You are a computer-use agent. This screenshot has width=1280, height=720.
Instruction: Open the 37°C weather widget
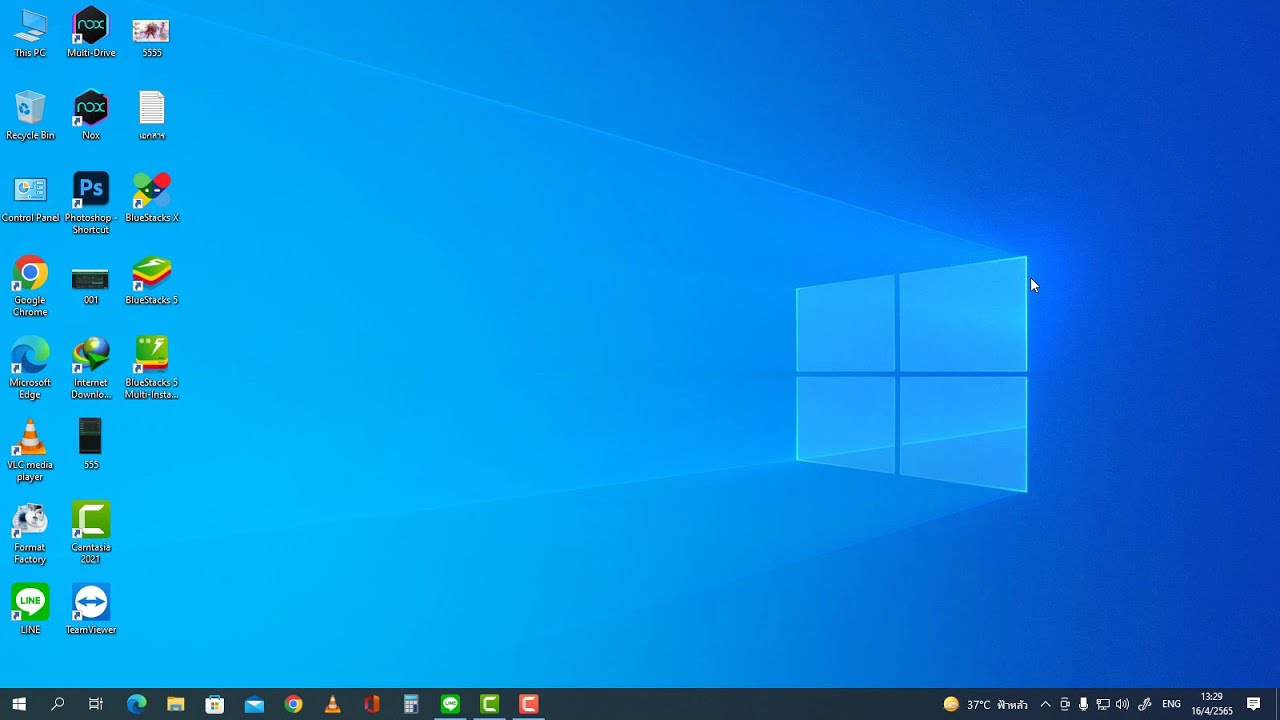coord(986,704)
